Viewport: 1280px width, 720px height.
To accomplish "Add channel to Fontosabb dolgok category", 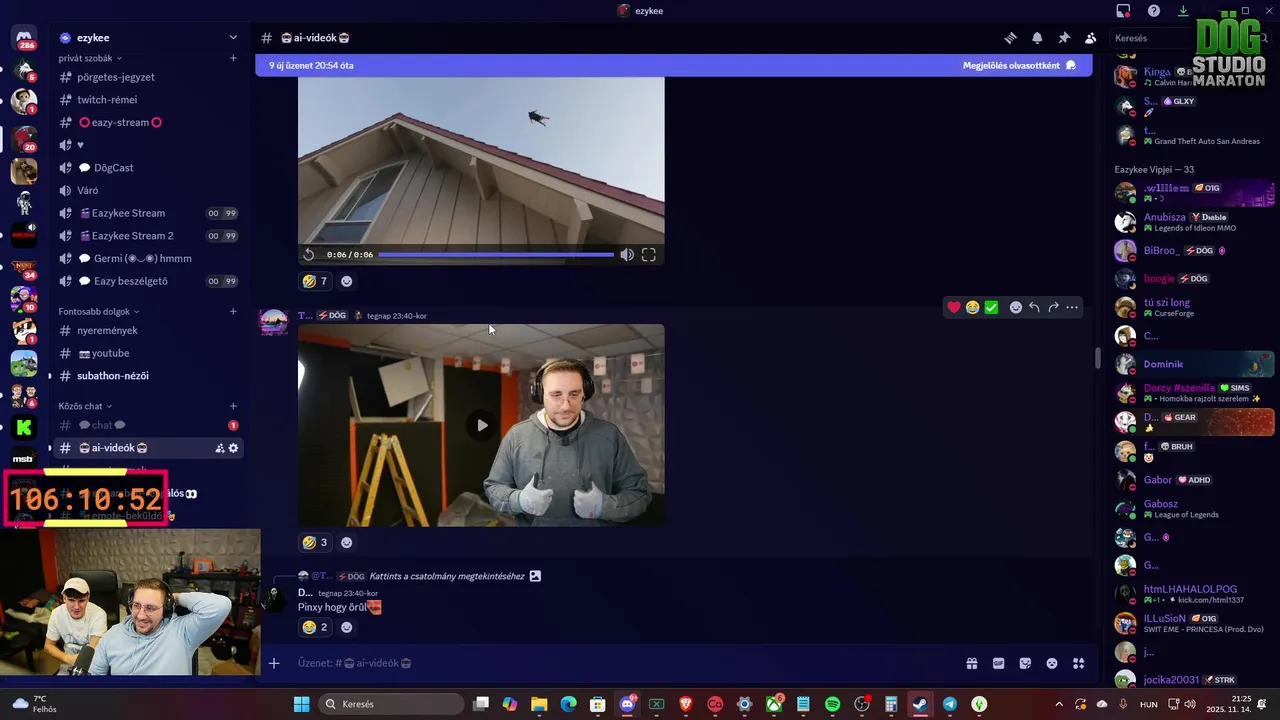I will click(233, 312).
